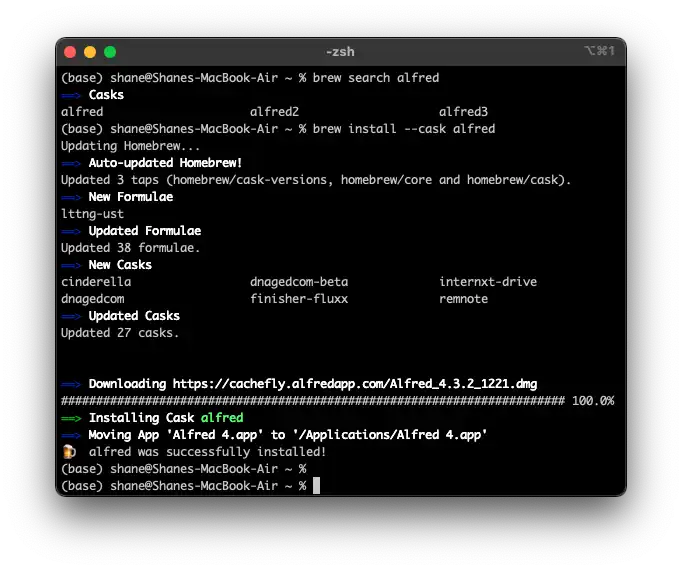
Task: Click the green 'alfred' cask name
Action: (x=222, y=418)
